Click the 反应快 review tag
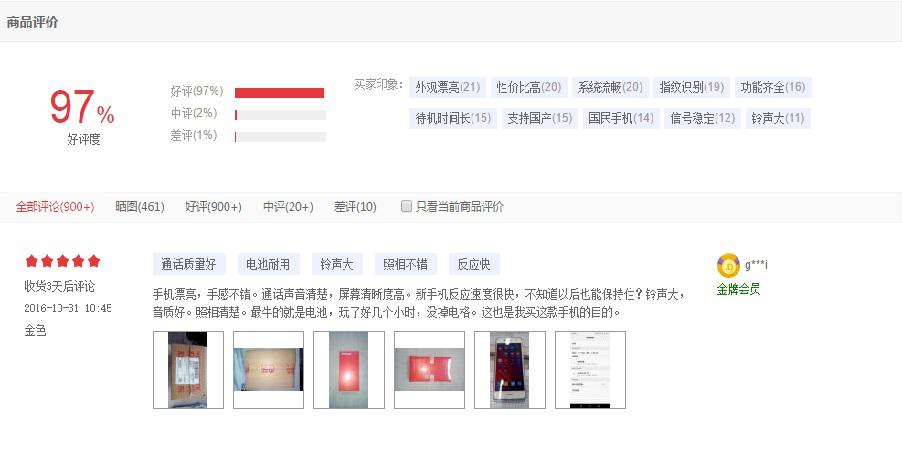Image resolution: width=902 pixels, height=460 pixels. (474, 264)
